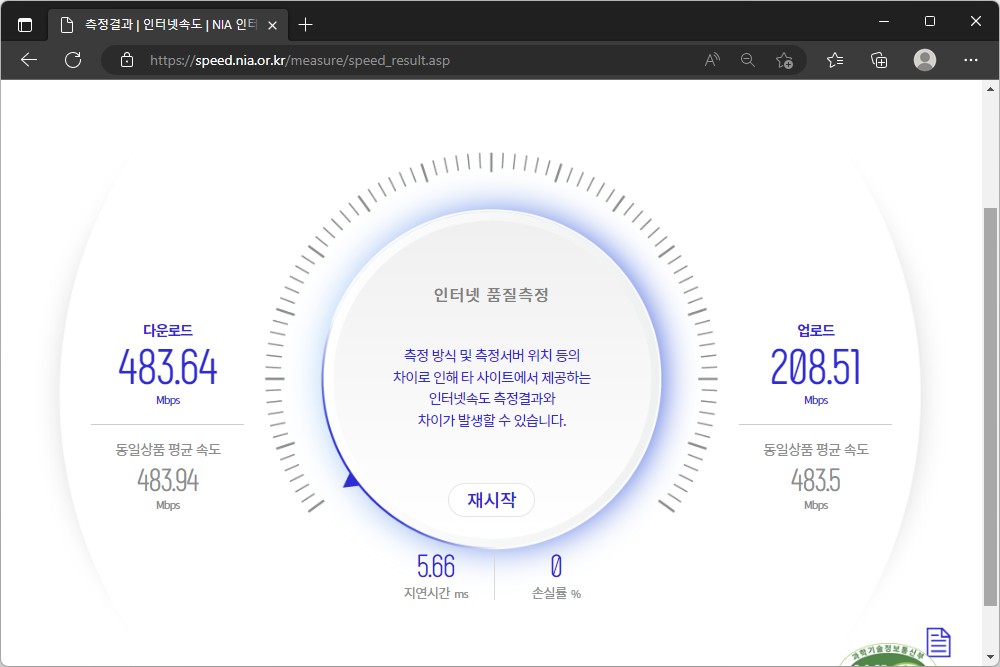The image size is (1000, 667).
Task: Click the speed.nia.or.kr address bar
Action: click(x=408, y=60)
